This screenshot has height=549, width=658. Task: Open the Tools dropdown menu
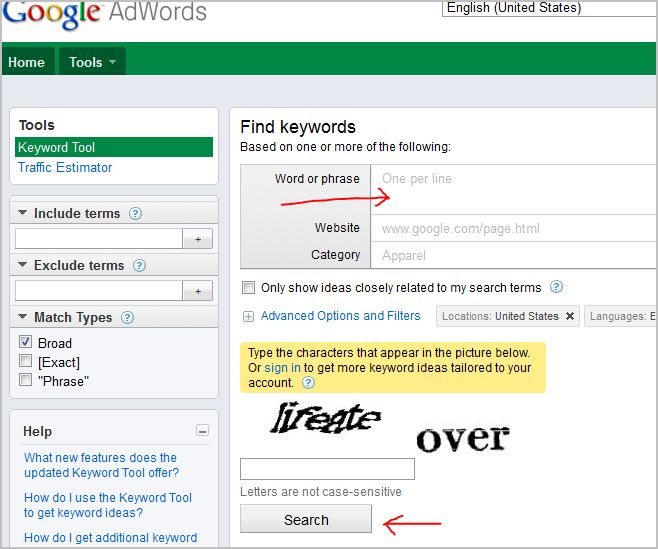pyautogui.click(x=92, y=62)
